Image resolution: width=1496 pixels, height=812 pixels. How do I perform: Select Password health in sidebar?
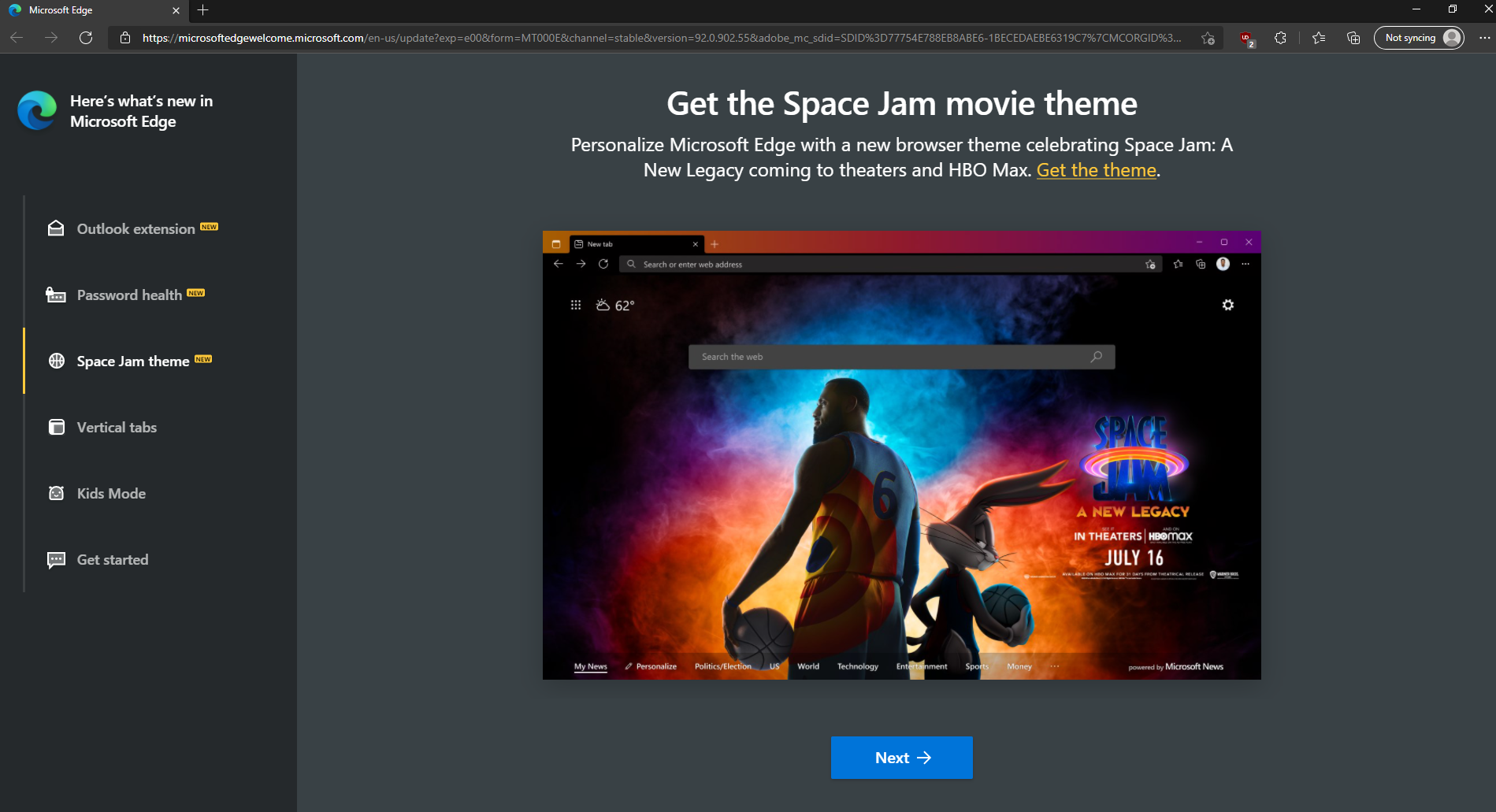click(126, 295)
